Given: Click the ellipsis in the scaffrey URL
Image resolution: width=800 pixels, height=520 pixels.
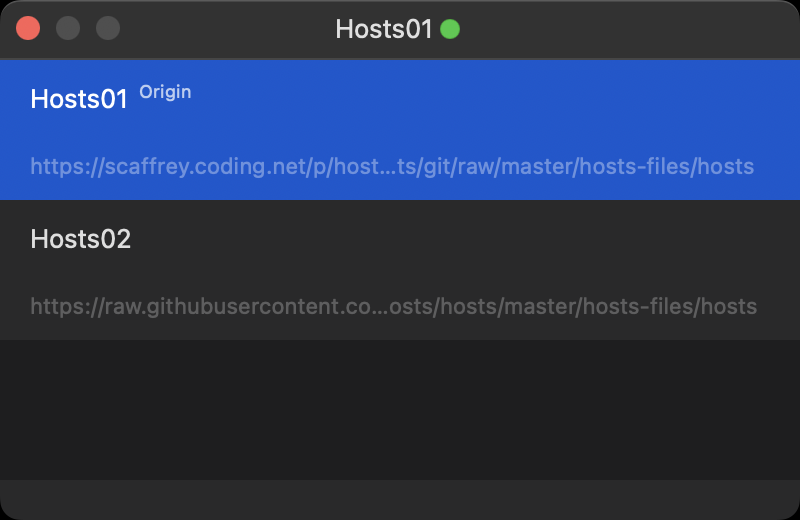Looking at the screenshot, I should (388, 166).
